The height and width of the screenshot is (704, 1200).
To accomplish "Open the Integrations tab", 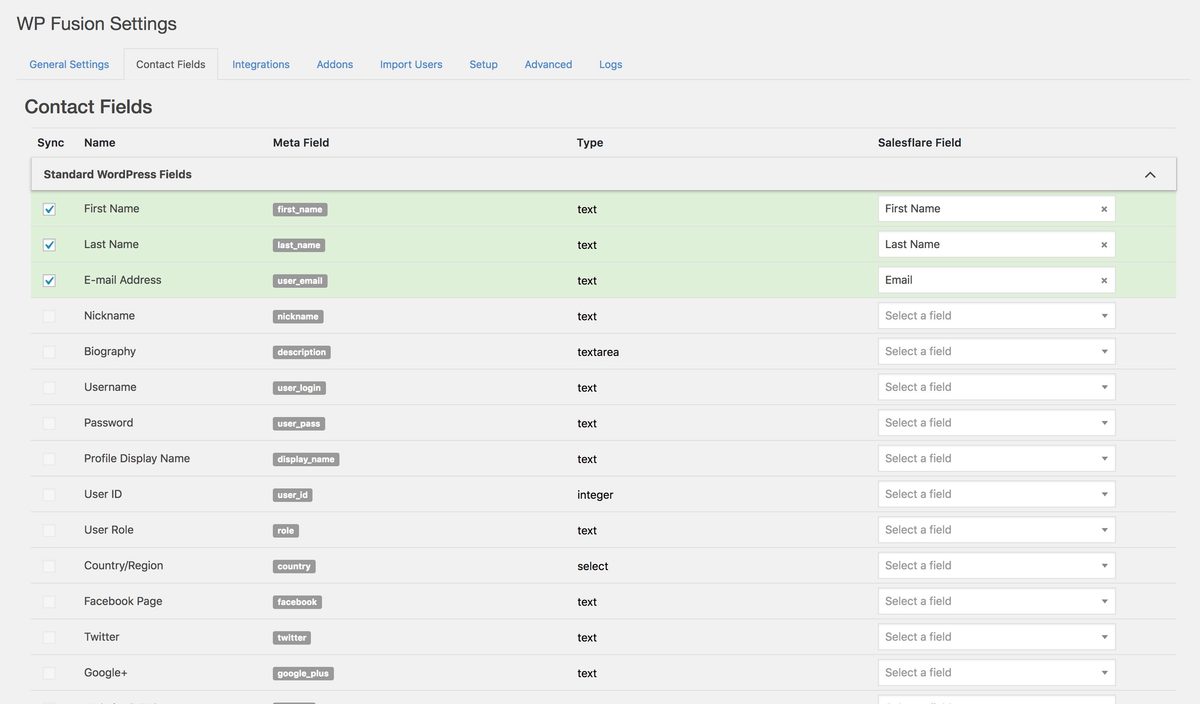I will 261,64.
